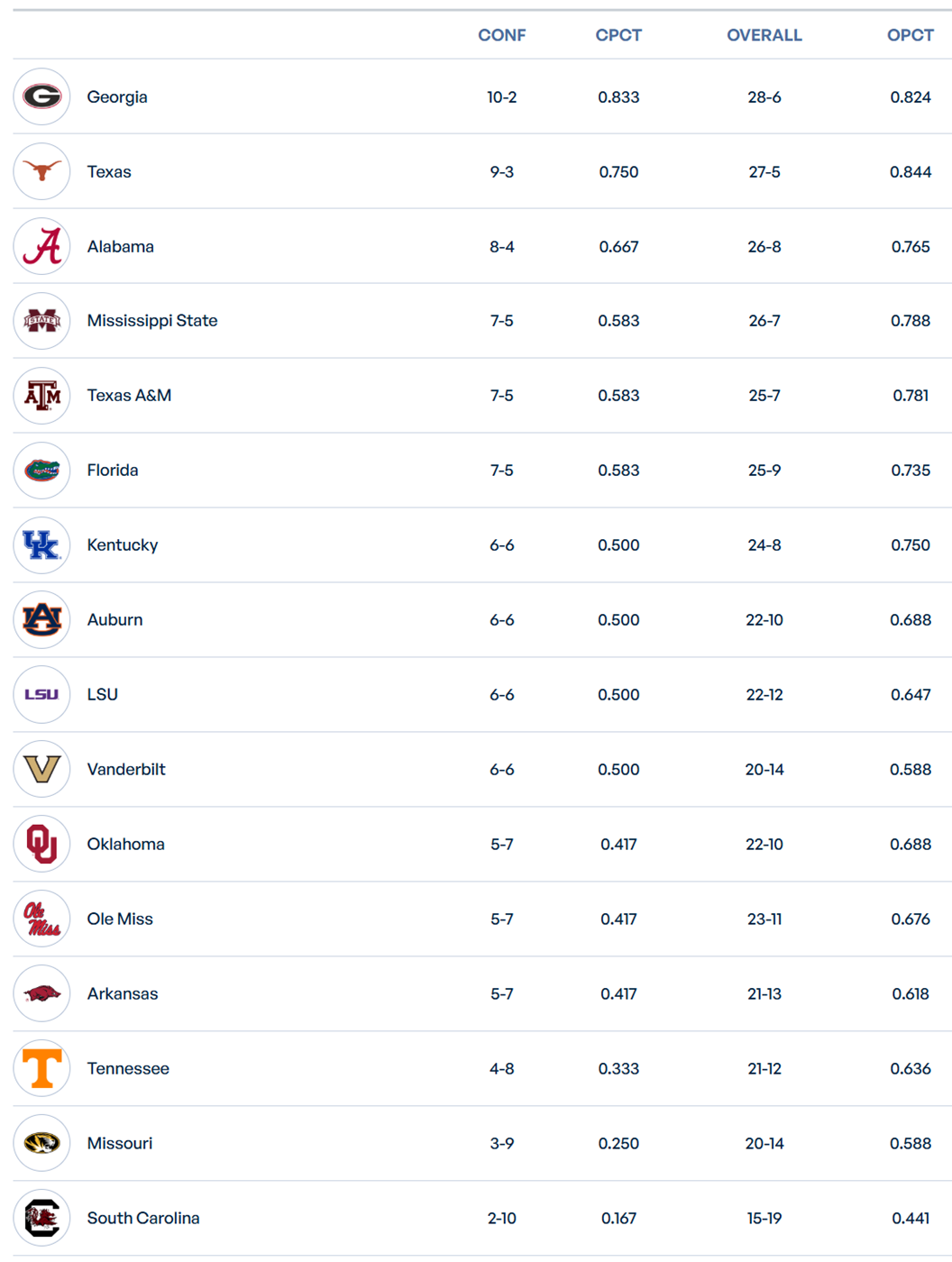
Task: Select the South Carolina Gamecocks logo
Action: coord(41,1218)
